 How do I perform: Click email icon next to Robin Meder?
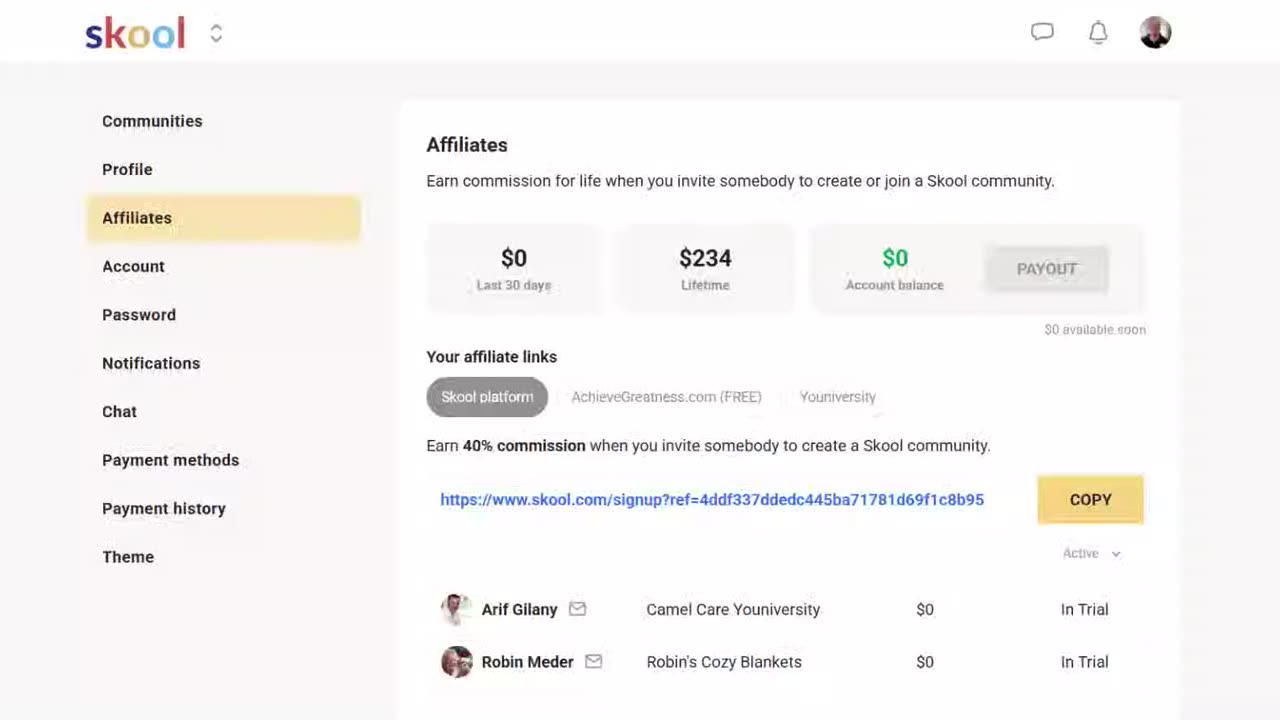(593, 661)
